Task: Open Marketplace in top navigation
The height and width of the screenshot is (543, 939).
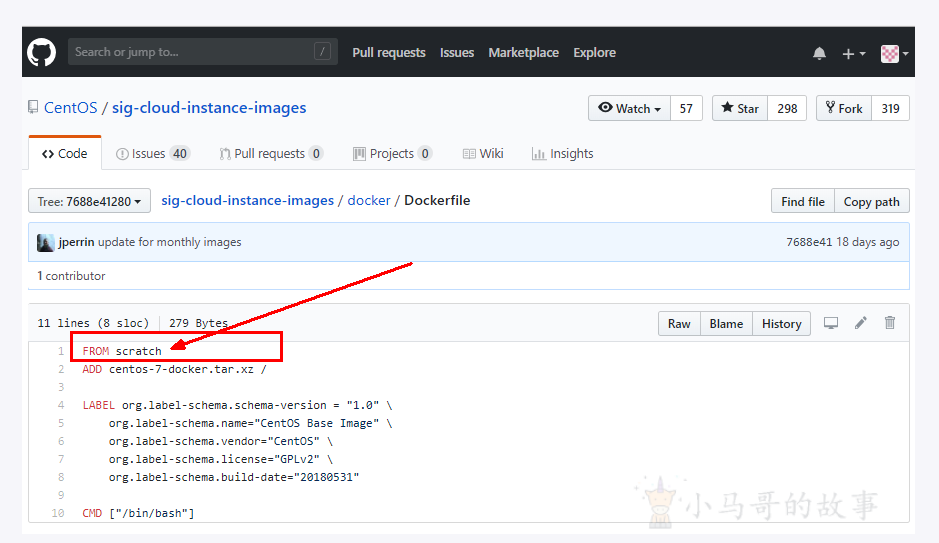Action: (523, 53)
